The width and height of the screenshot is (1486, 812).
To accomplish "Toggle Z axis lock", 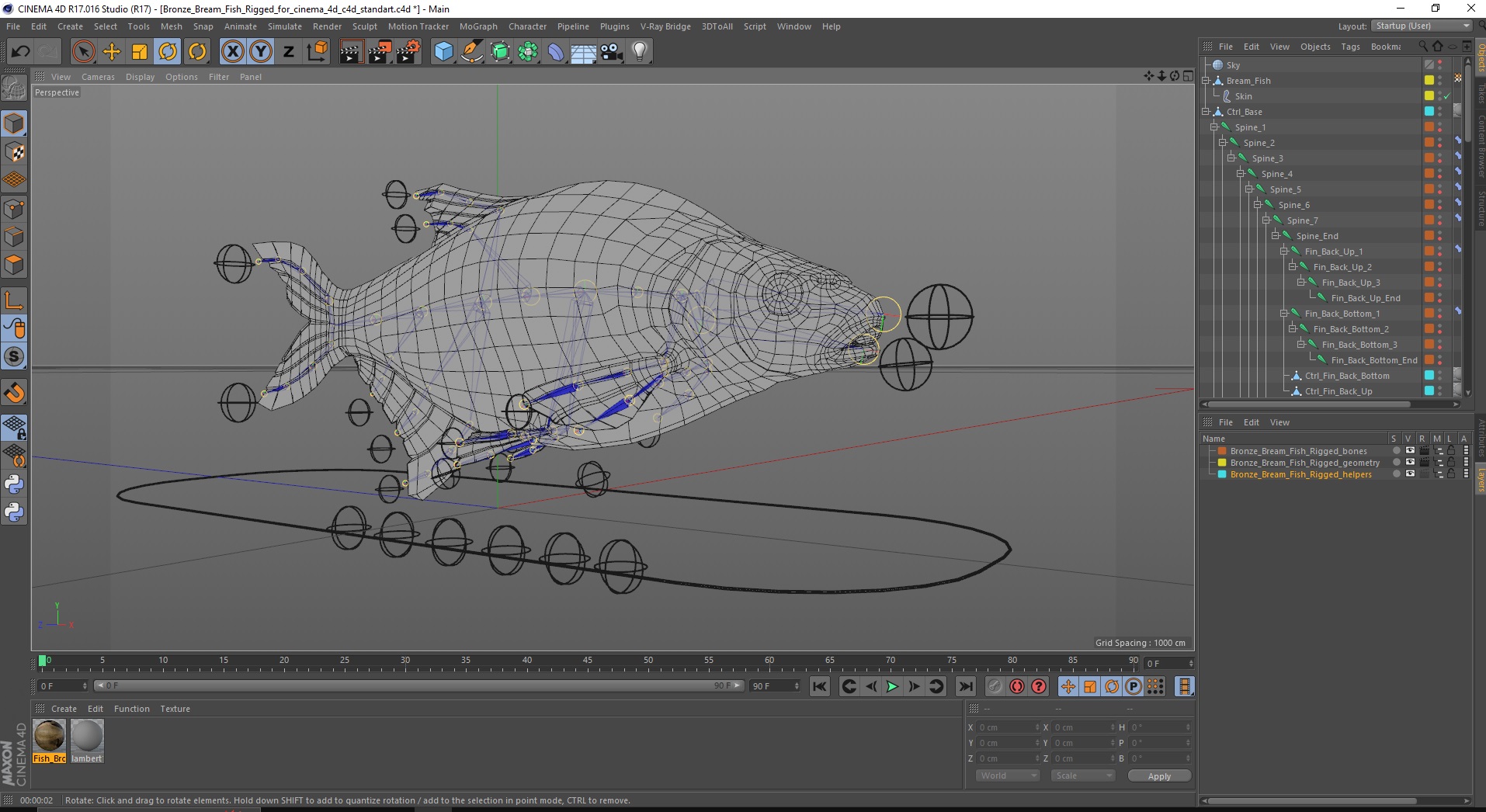I will (x=289, y=52).
